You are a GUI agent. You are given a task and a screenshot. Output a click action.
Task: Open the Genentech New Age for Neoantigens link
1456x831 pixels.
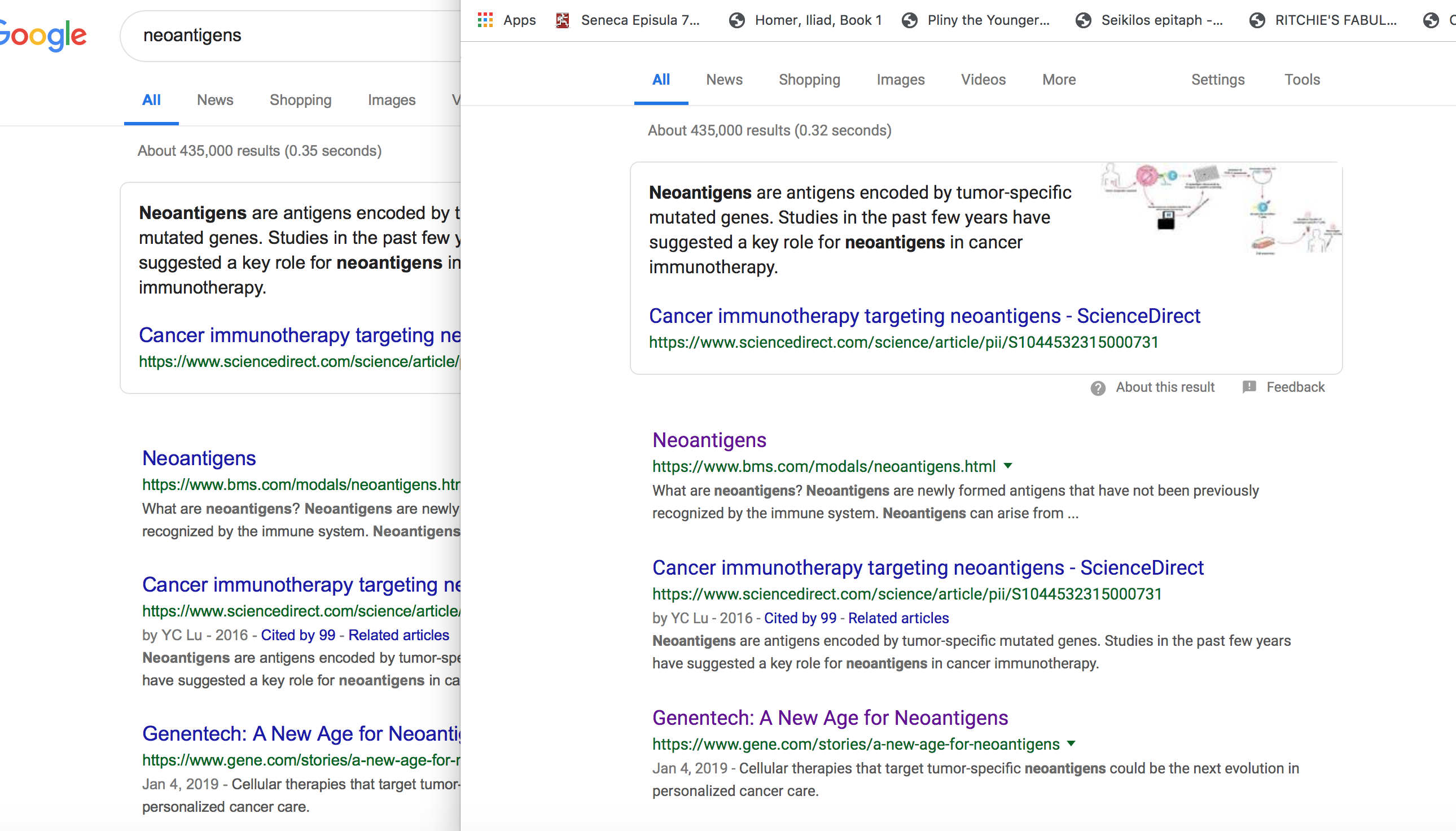pos(830,718)
